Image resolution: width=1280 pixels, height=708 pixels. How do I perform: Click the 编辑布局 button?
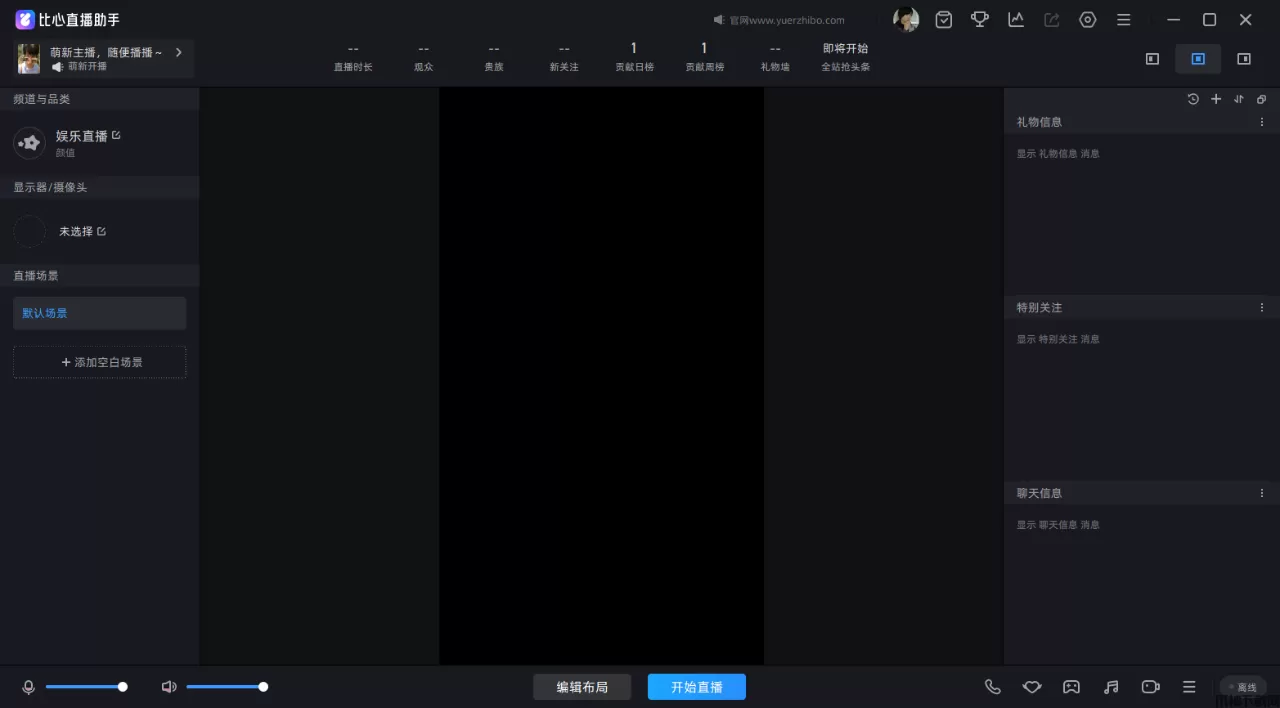pos(582,687)
